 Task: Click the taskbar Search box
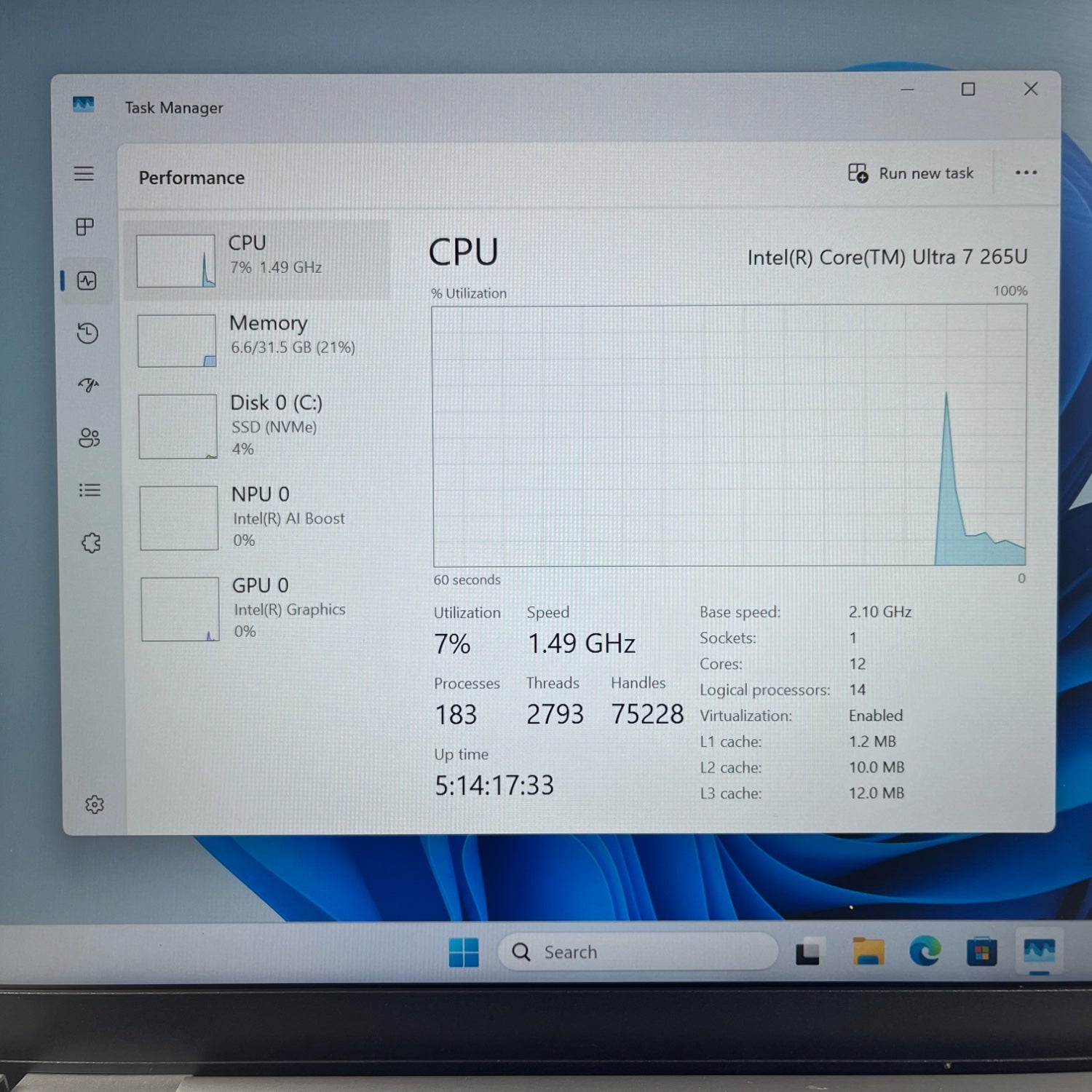638,951
